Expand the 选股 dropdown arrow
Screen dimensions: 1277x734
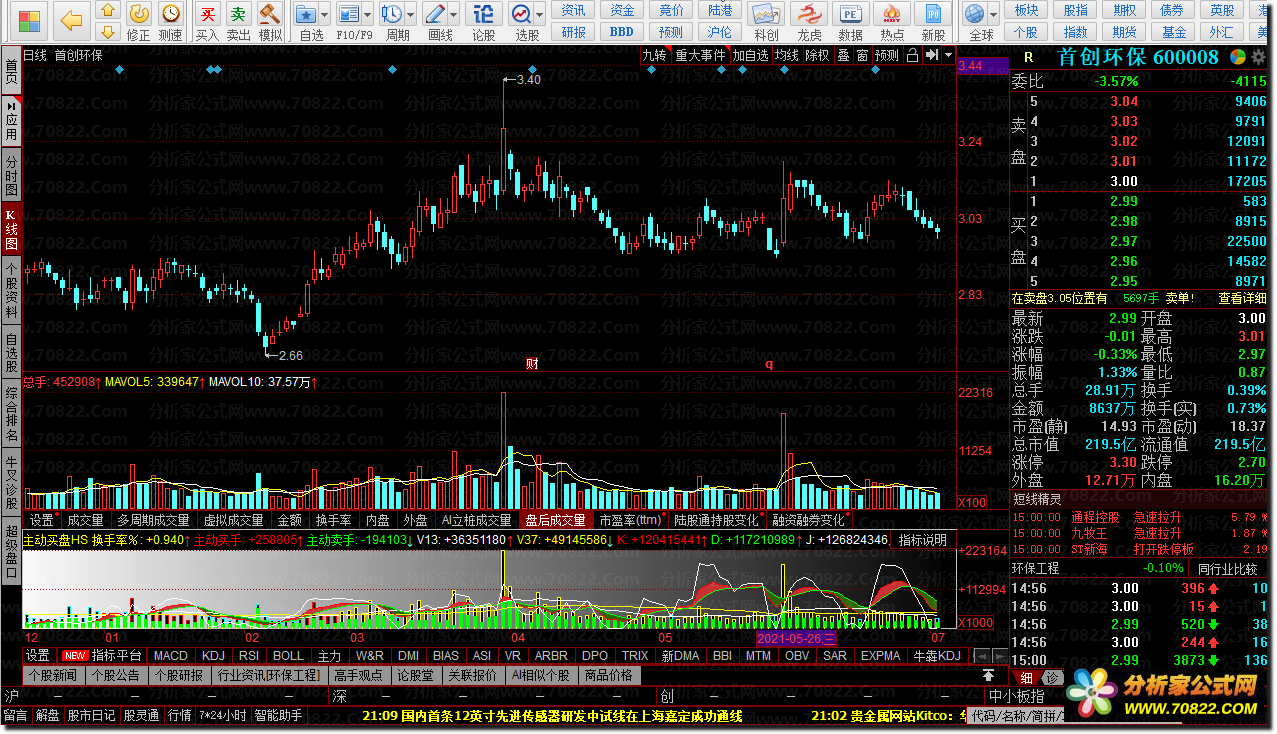tap(540, 14)
